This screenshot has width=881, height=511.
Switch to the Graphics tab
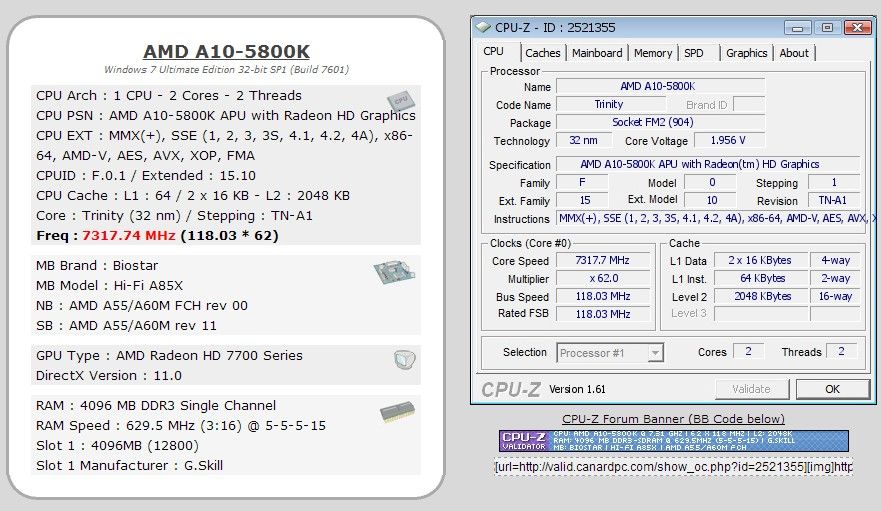pyautogui.click(x=746, y=53)
